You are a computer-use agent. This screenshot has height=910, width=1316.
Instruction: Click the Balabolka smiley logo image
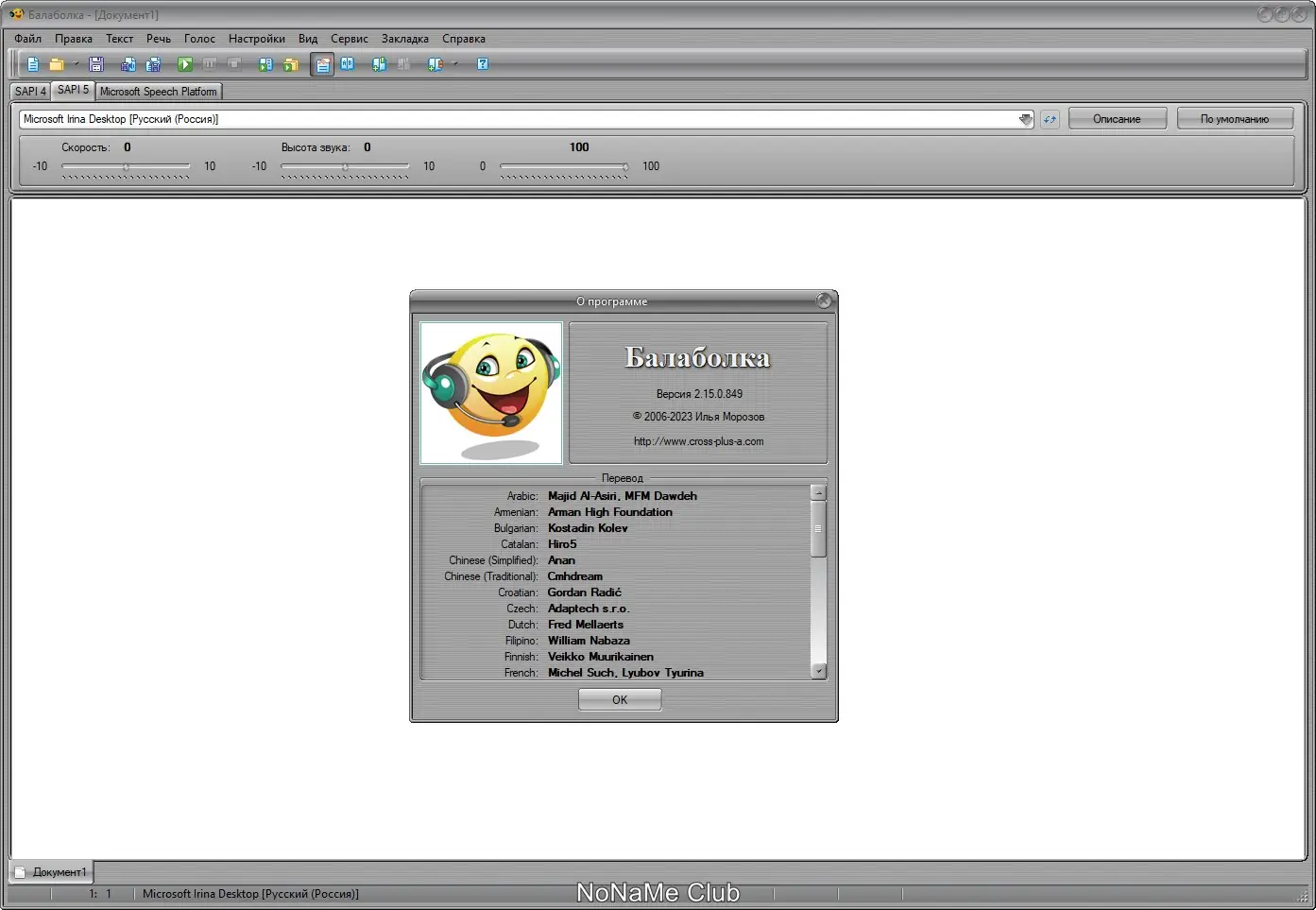click(491, 393)
